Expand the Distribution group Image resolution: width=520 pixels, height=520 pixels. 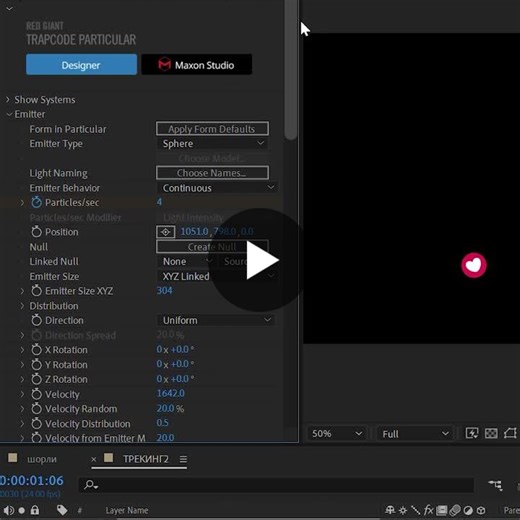pyautogui.click(x=22, y=306)
